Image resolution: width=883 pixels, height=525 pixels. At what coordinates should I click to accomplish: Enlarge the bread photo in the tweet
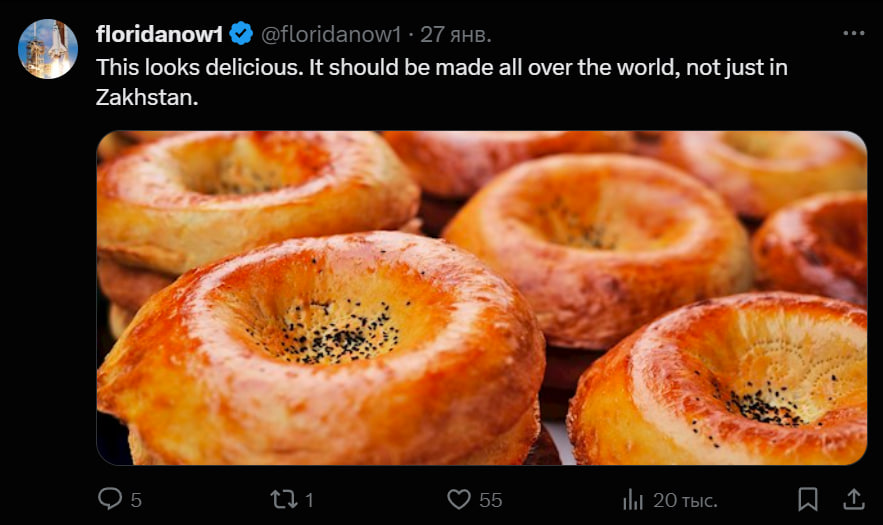pyautogui.click(x=481, y=298)
